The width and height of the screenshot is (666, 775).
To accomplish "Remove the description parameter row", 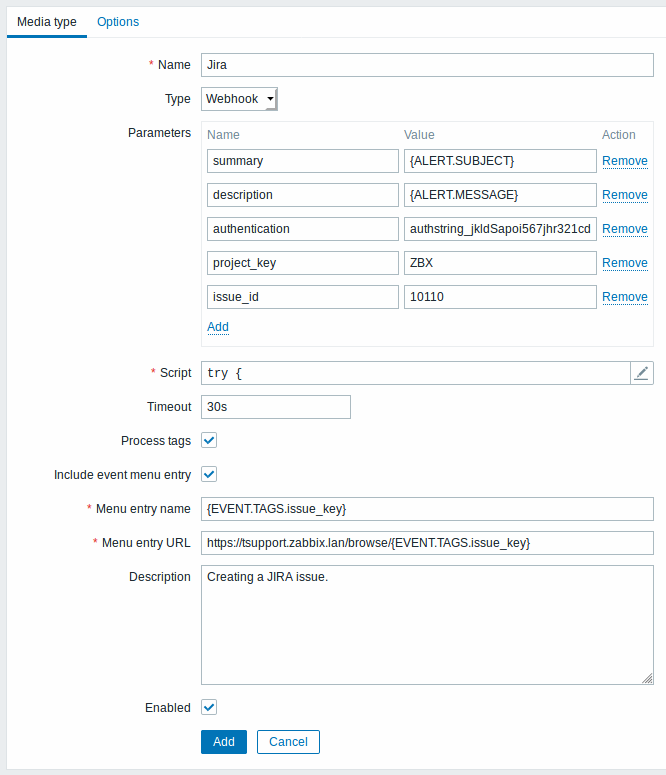I will coord(625,195).
